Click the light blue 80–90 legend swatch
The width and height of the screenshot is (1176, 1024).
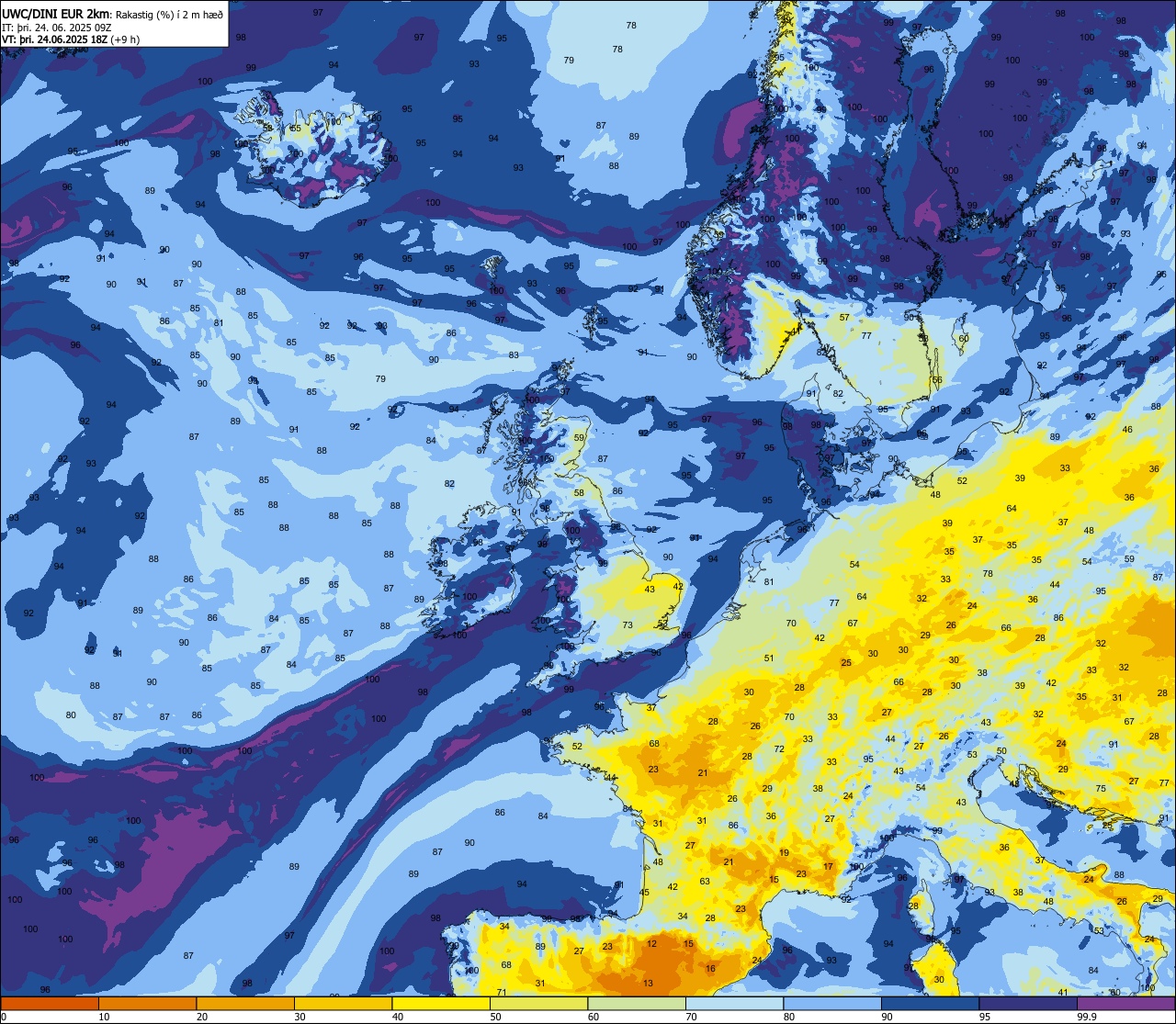(x=832, y=1004)
